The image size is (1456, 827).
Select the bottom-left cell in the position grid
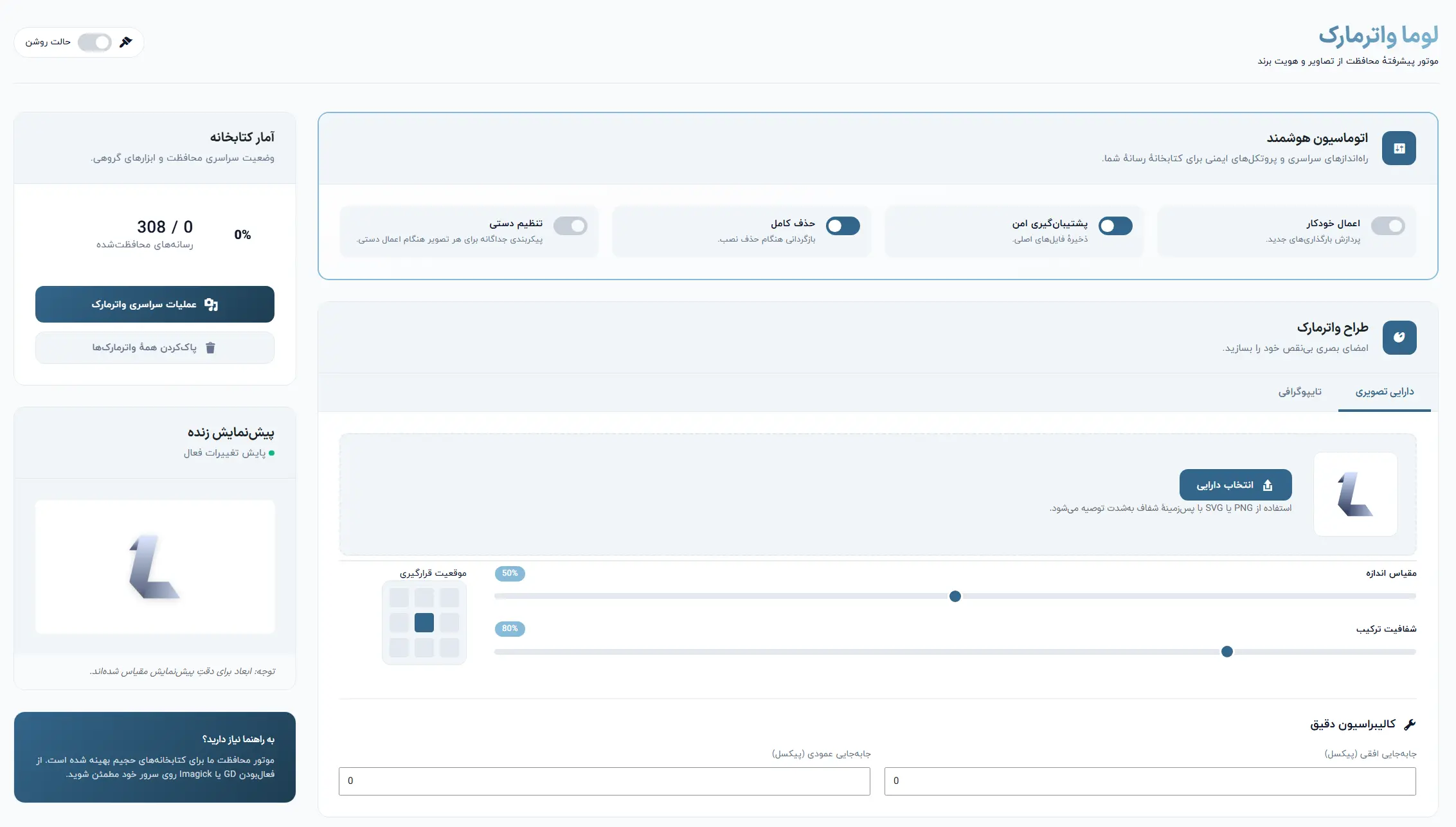pos(399,648)
